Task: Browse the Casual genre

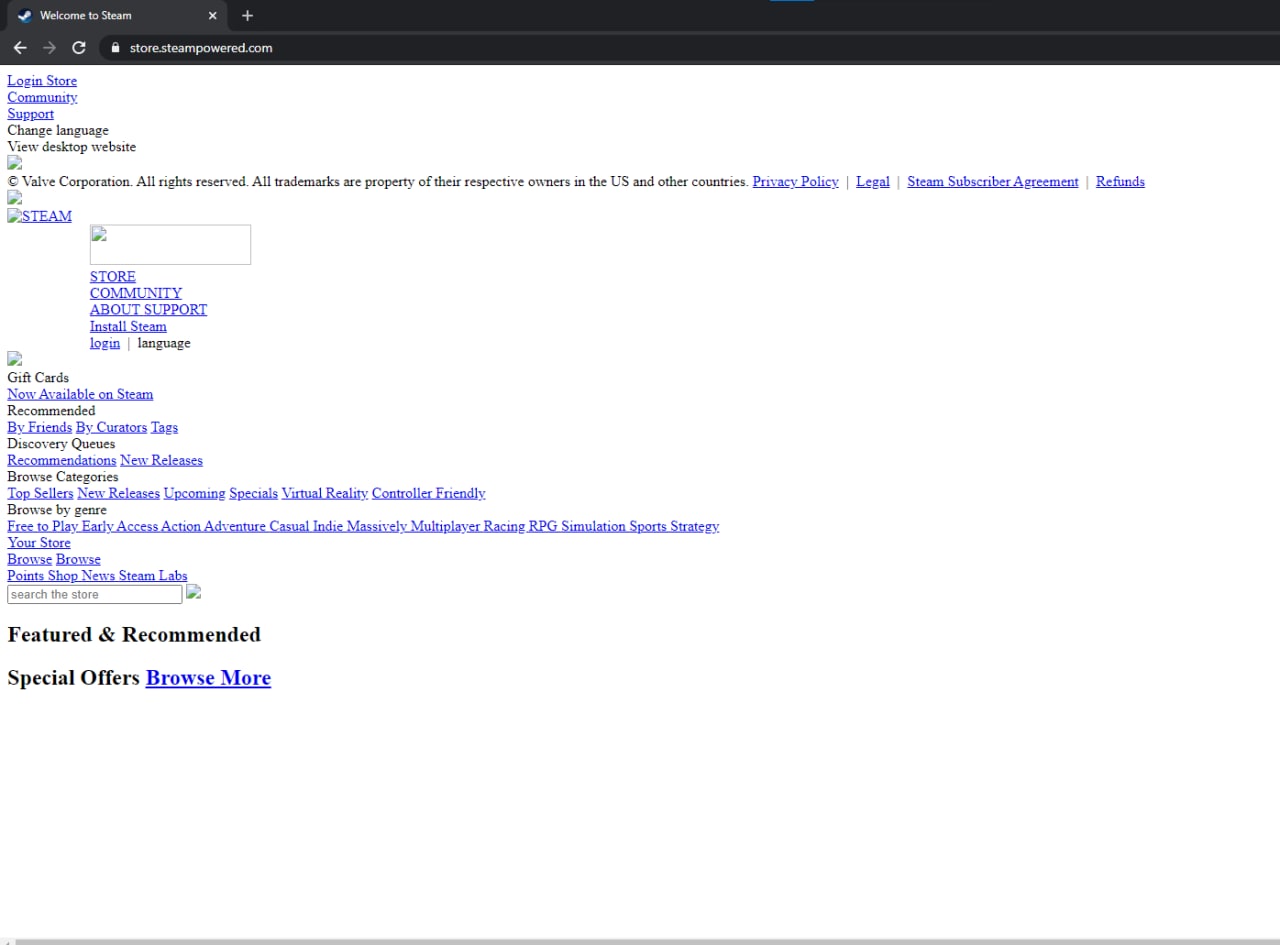Action: click(x=289, y=526)
